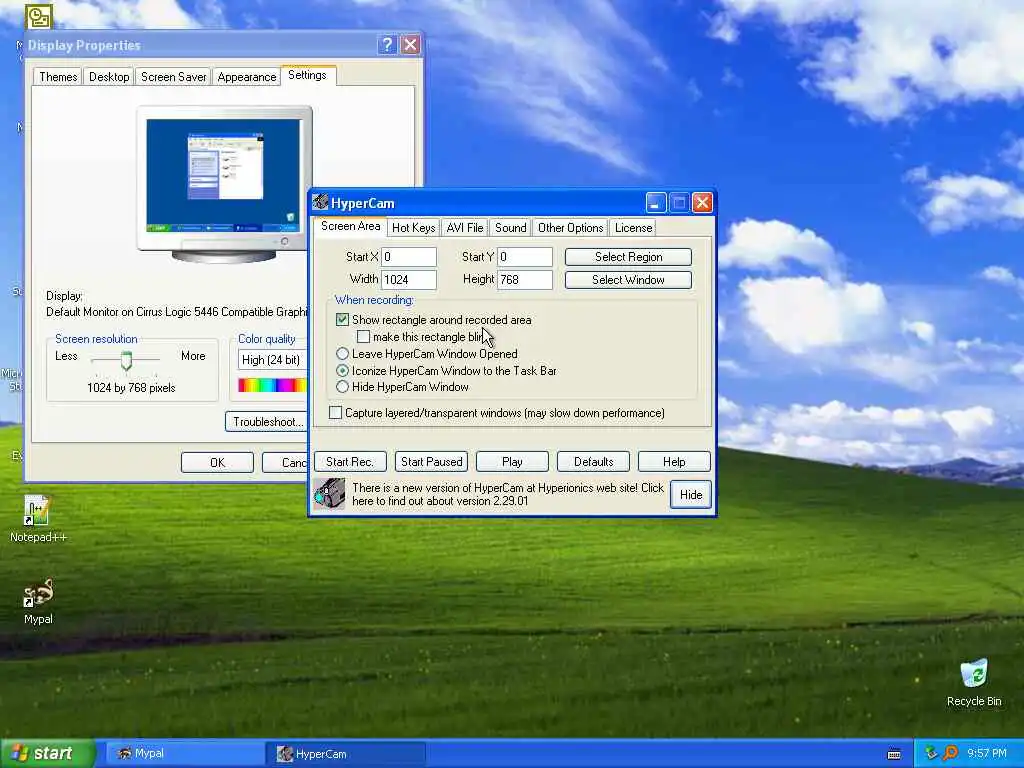Open HyperCam Help button
1024x768 pixels.
click(674, 462)
